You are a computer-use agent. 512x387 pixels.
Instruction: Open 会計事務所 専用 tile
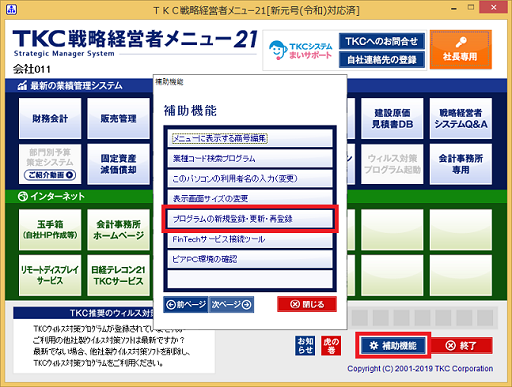tap(461, 164)
